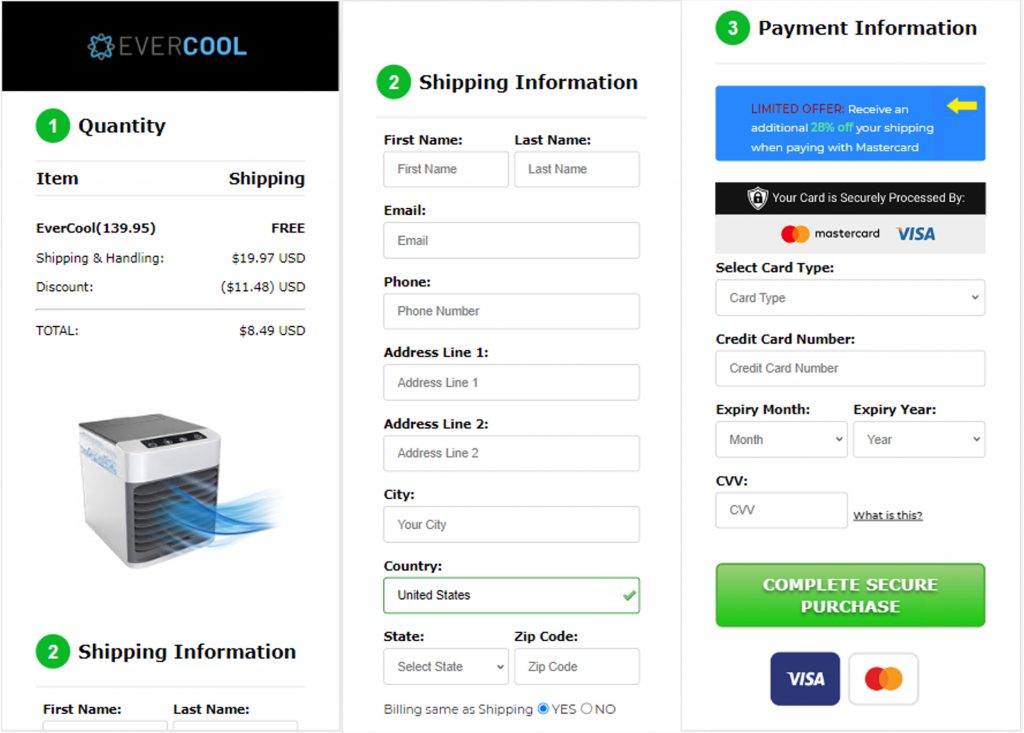Expand the Expiry Year dropdown
The image size is (1024, 733).
918,440
